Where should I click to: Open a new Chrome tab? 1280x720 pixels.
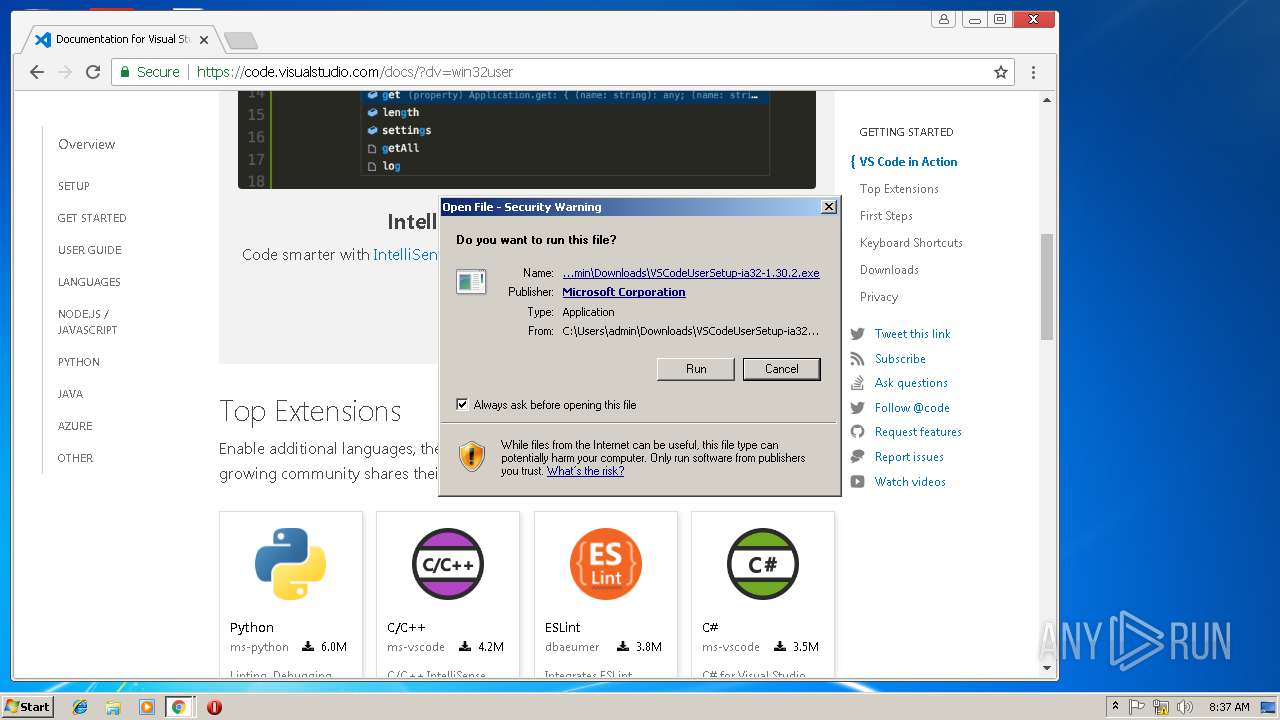click(241, 40)
